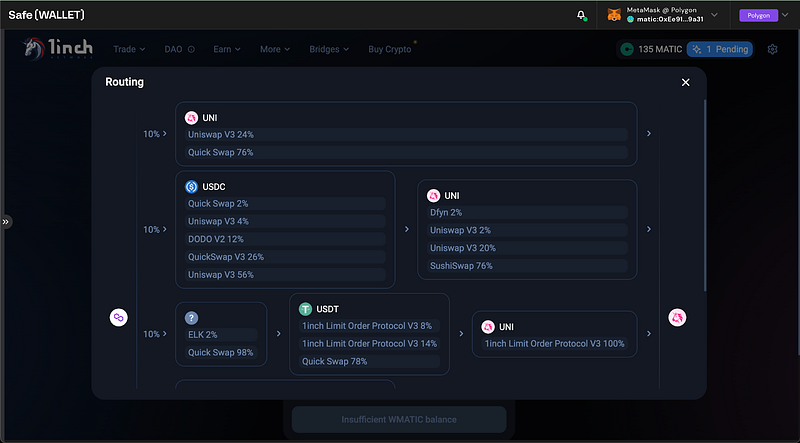Viewport: 800px width, 443px height.
Task: Click 1inch Limit Order Protocol V3 14% row
Action: pos(369,343)
